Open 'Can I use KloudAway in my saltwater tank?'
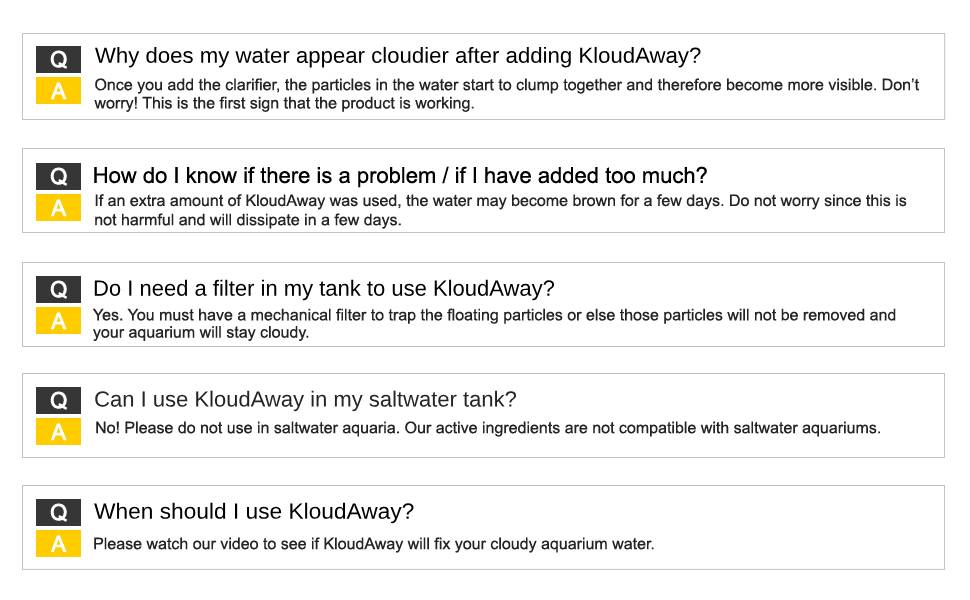Screen dimensions: 970x600 (x=305, y=400)
